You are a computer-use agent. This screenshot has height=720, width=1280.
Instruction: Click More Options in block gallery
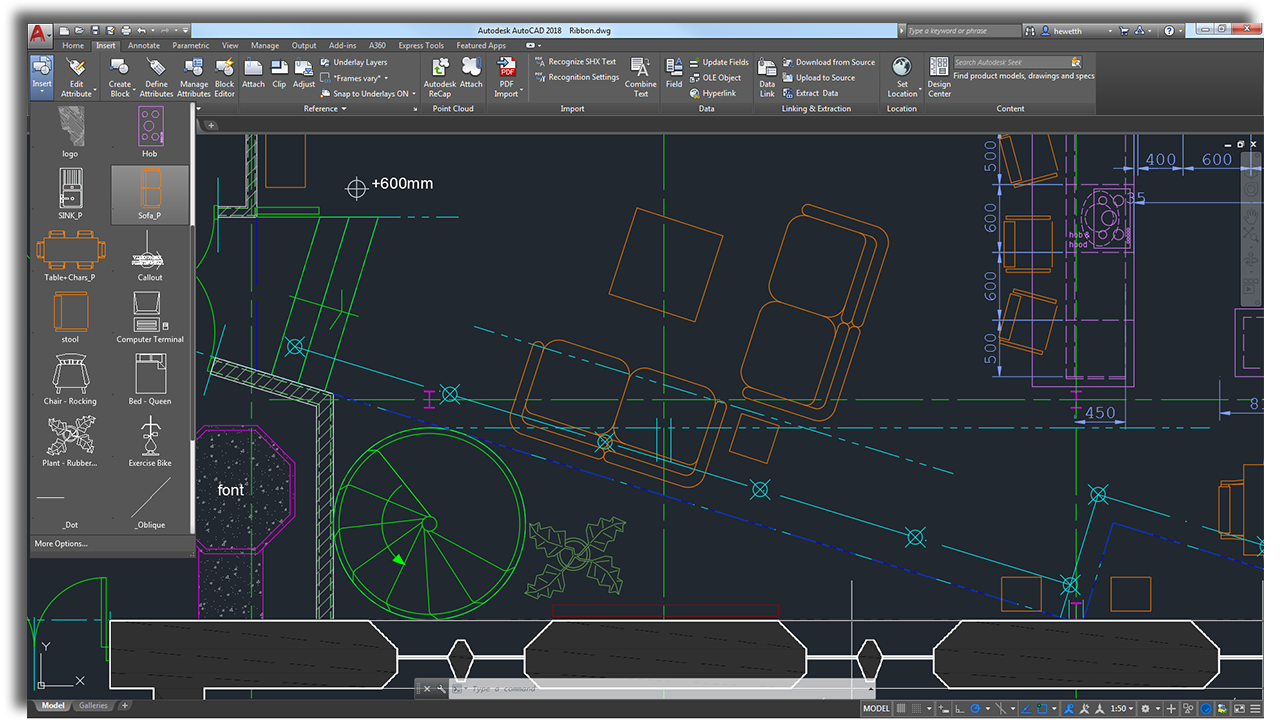pyautogui.click(x=61, y=544)
